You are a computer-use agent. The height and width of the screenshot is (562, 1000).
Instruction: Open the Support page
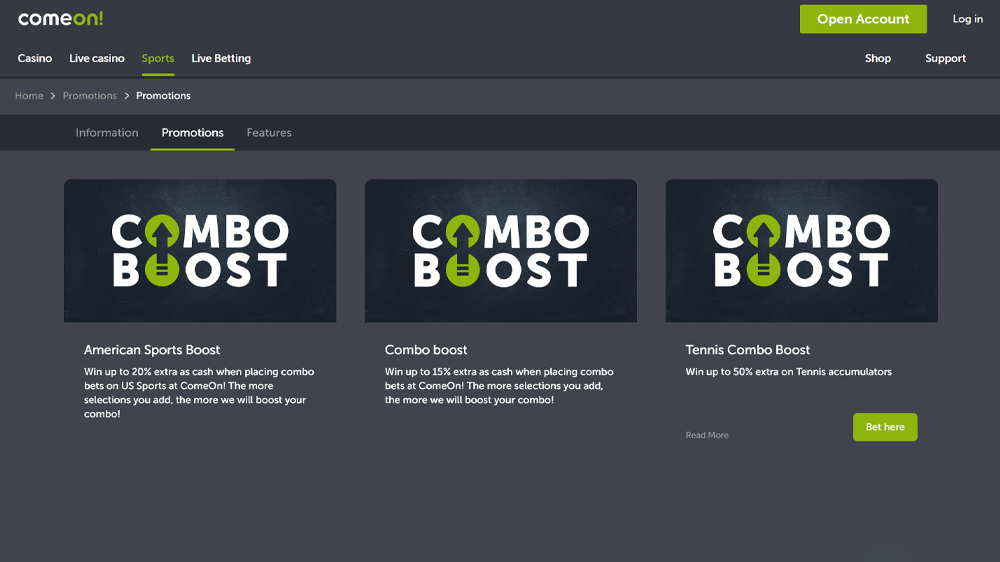945,58
